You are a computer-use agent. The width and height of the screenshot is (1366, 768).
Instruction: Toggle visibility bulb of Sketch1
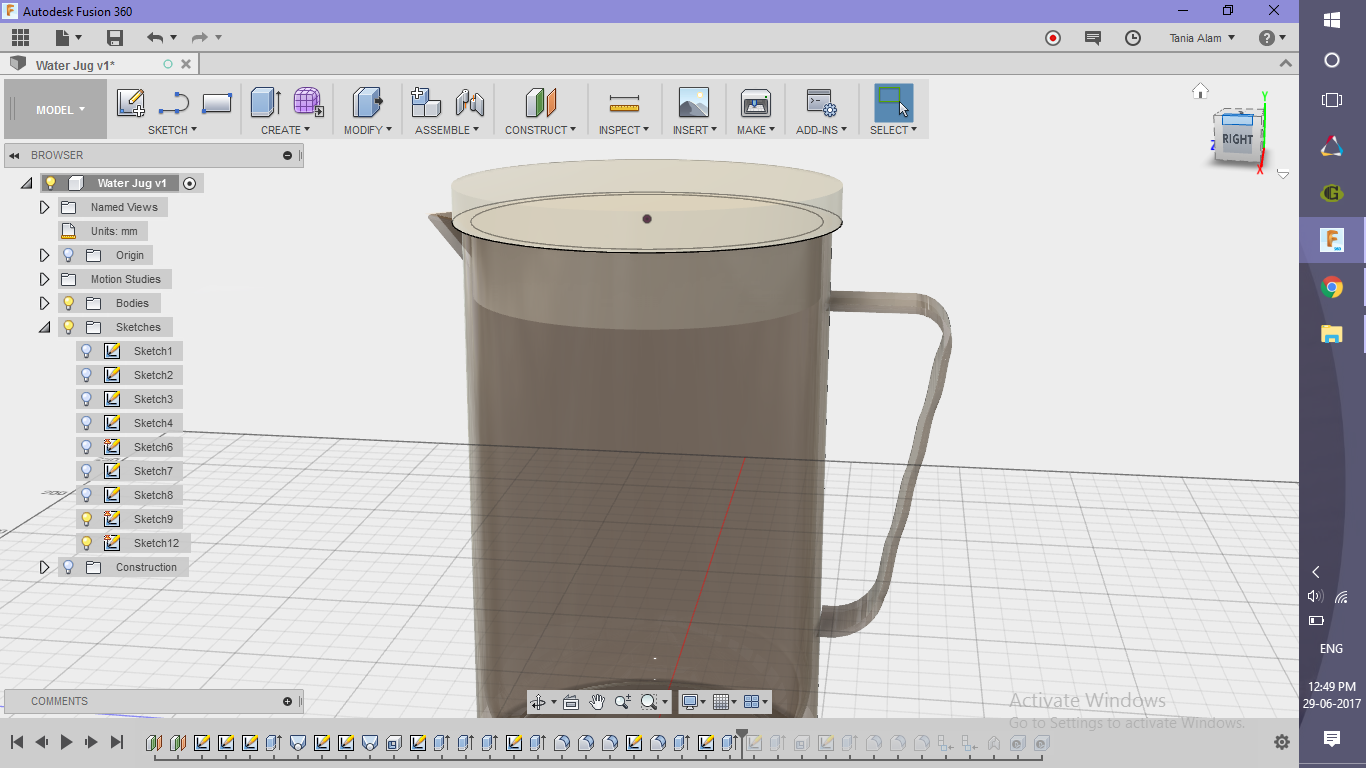click(86, 351)
